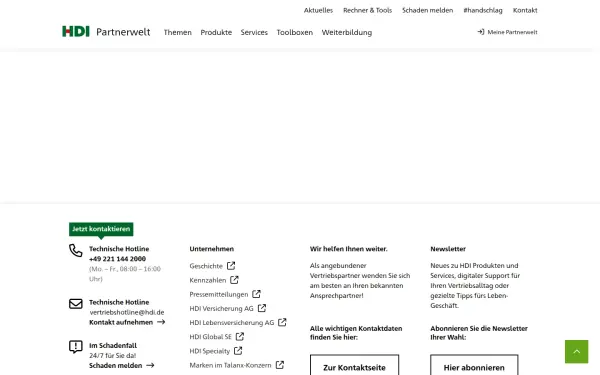
Task: Select the Newsletter heading text
Action: 448,249
